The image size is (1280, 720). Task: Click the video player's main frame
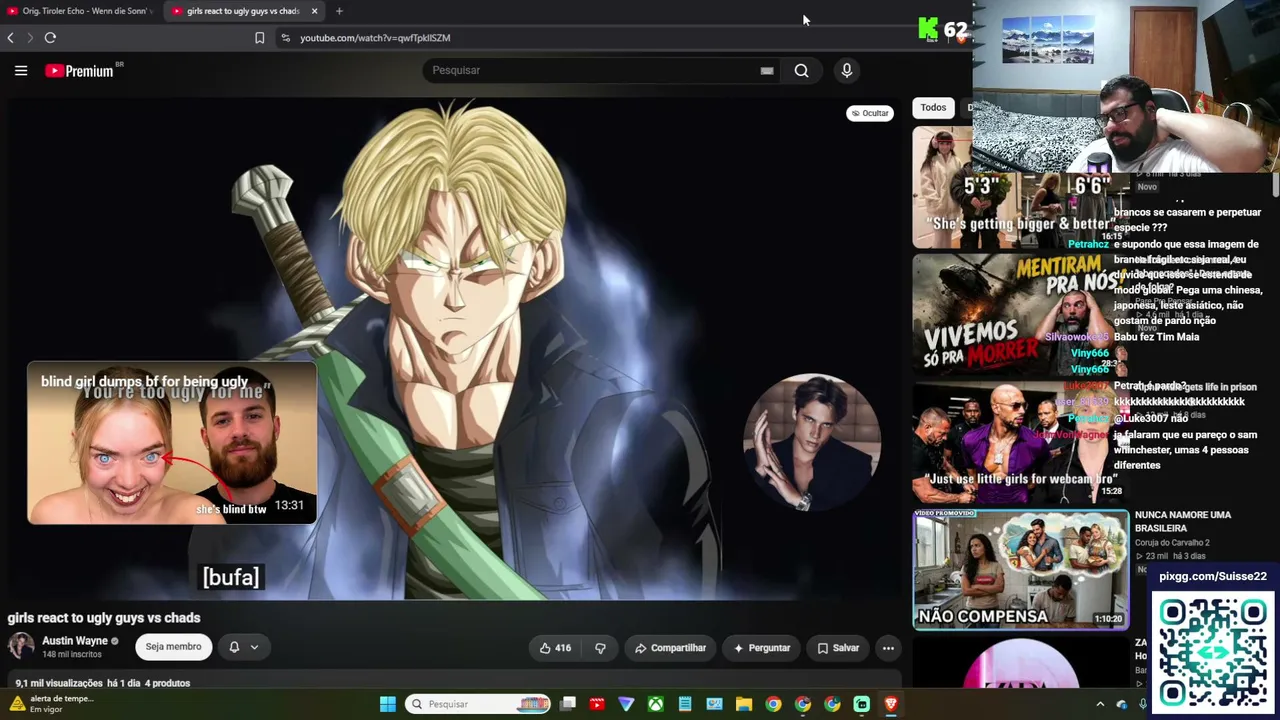(x=454, y=350)
